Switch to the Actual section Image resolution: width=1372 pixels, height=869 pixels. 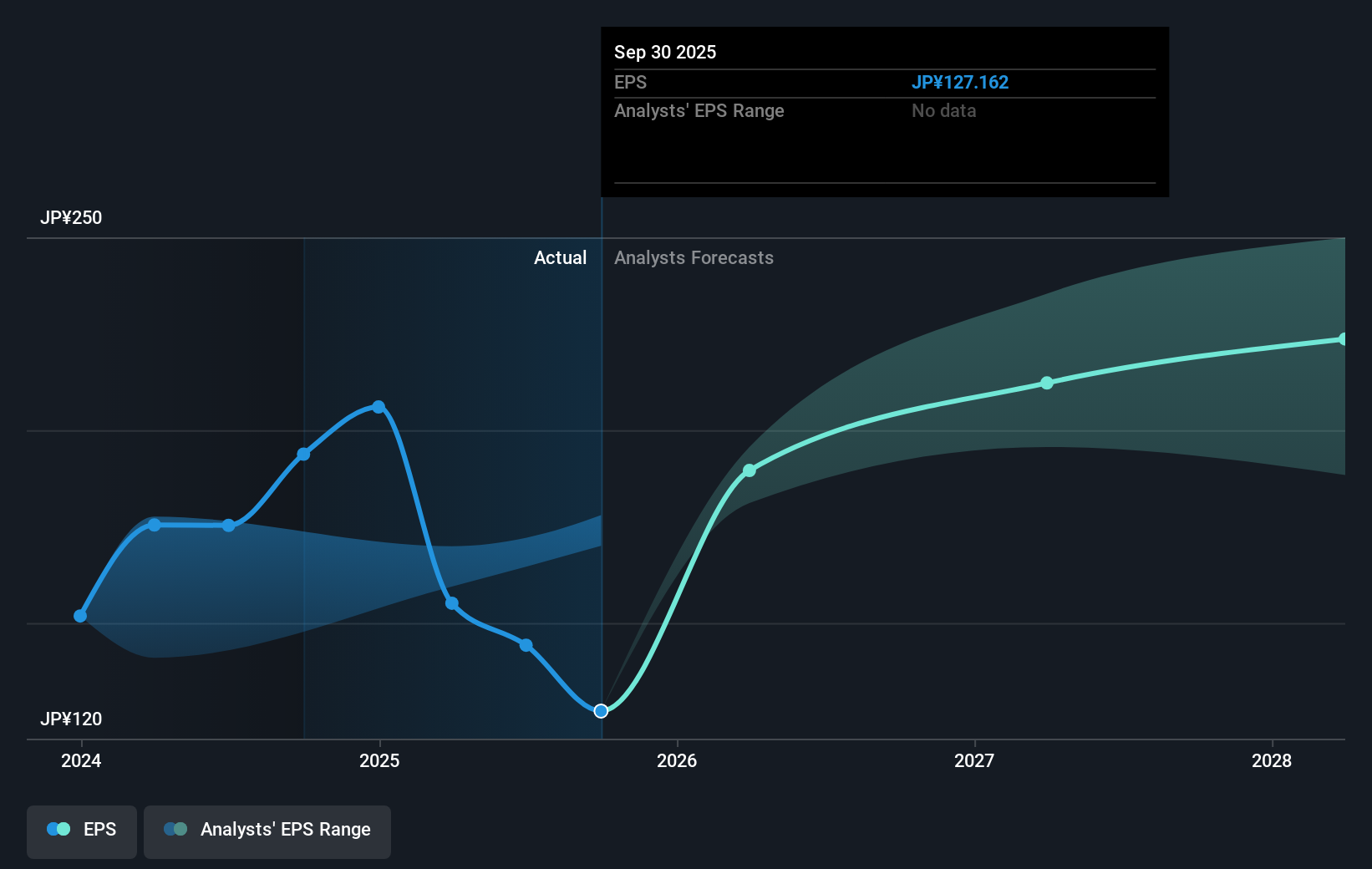point(560,257)
